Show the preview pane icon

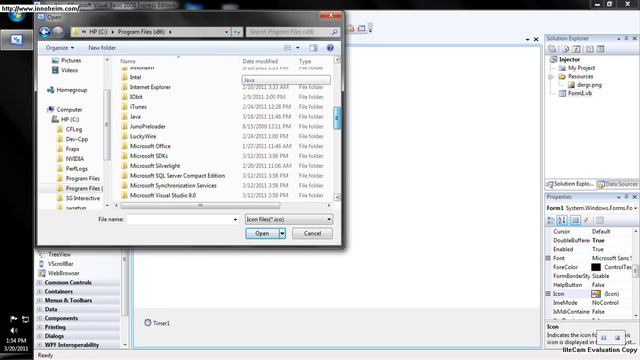point(313,48)
